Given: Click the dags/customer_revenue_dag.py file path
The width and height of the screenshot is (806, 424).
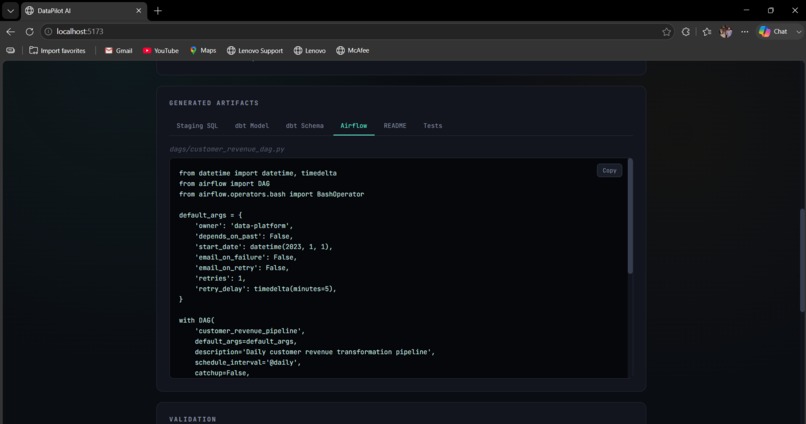Looking at the screenshot, I should (x=227, y=149).
